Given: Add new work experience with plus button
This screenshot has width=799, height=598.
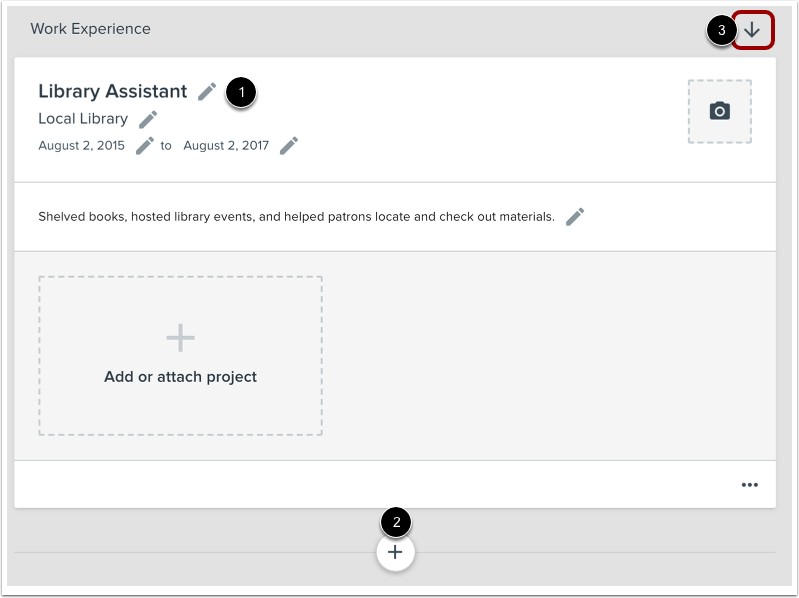Looking at the screenshot, I should [395, 552].
